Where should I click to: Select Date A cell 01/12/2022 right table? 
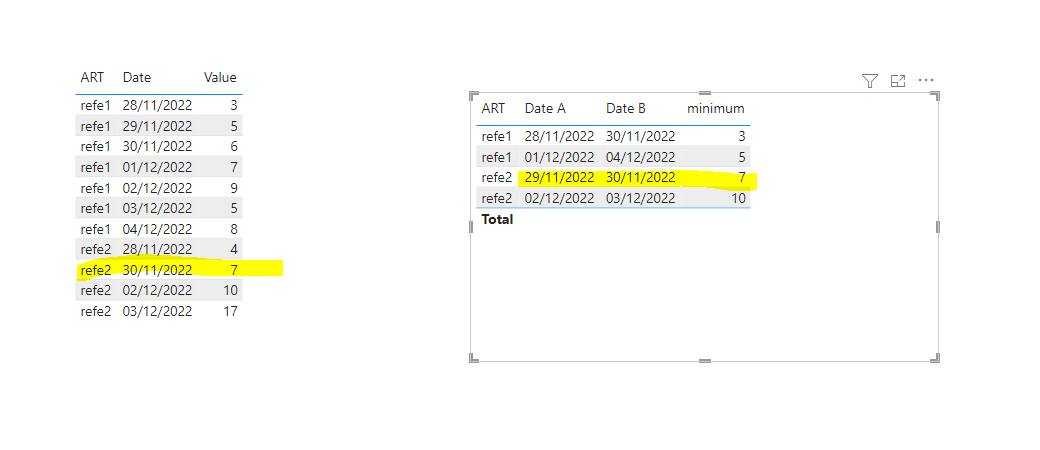tap(560, 157)
